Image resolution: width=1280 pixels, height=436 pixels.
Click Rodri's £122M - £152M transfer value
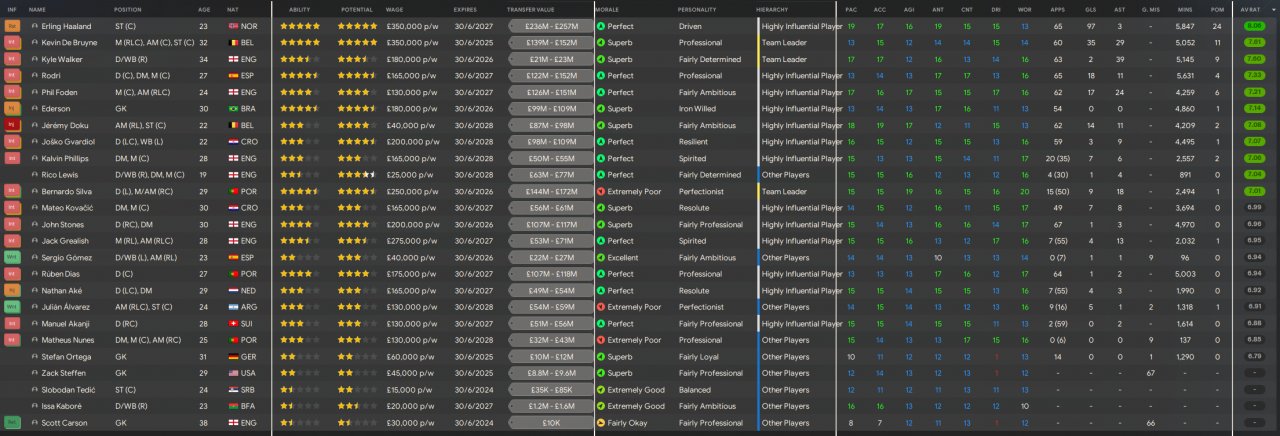pyautogui.click(x=551, y=76)
